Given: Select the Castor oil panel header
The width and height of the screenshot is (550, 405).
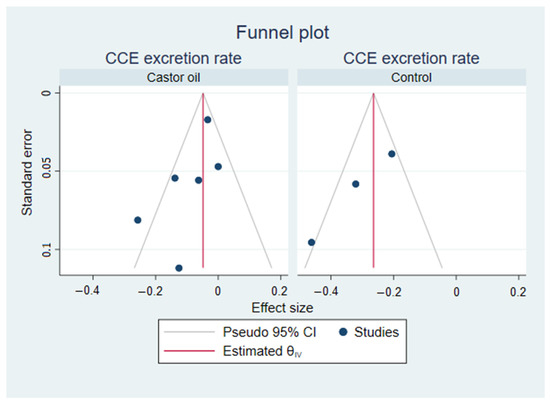Looking at the screenshot, I should 174,77.
